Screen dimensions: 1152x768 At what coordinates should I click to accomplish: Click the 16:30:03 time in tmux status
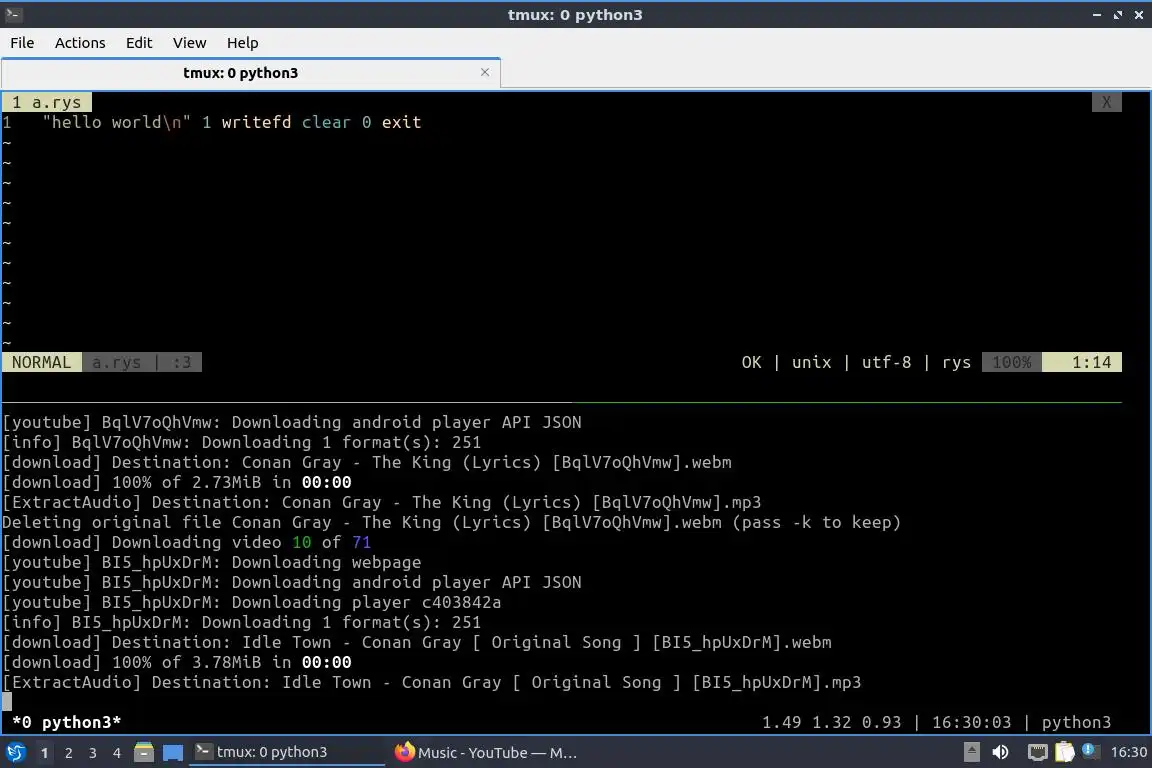click(x=971, y=722)
